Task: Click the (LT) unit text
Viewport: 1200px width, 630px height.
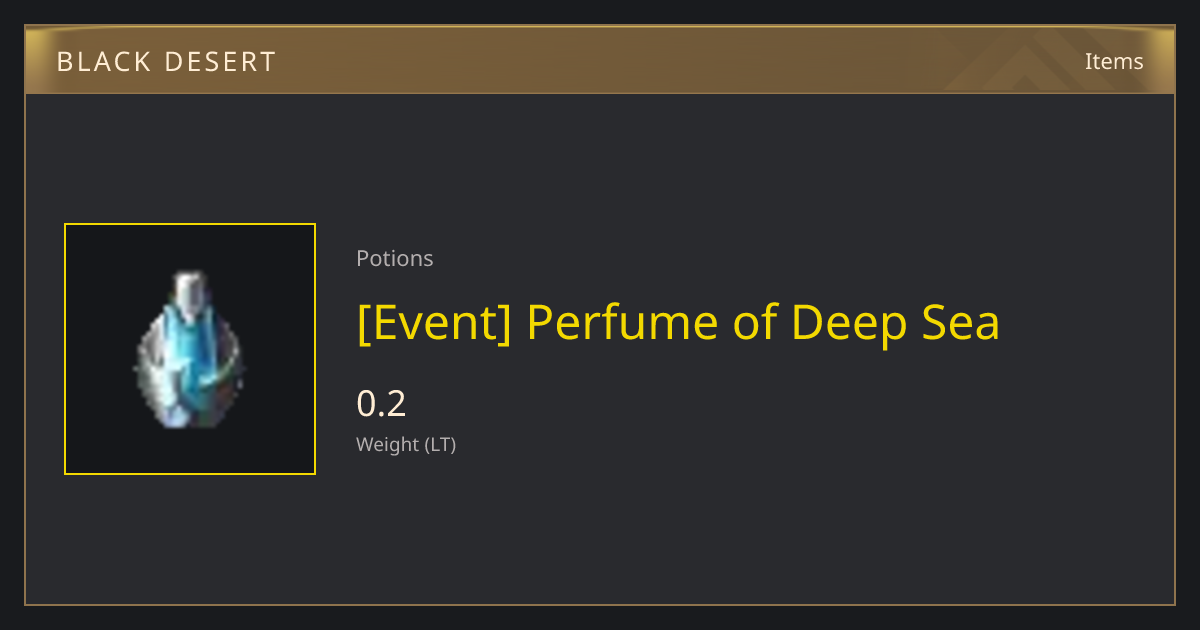Action: coord(441,445)
